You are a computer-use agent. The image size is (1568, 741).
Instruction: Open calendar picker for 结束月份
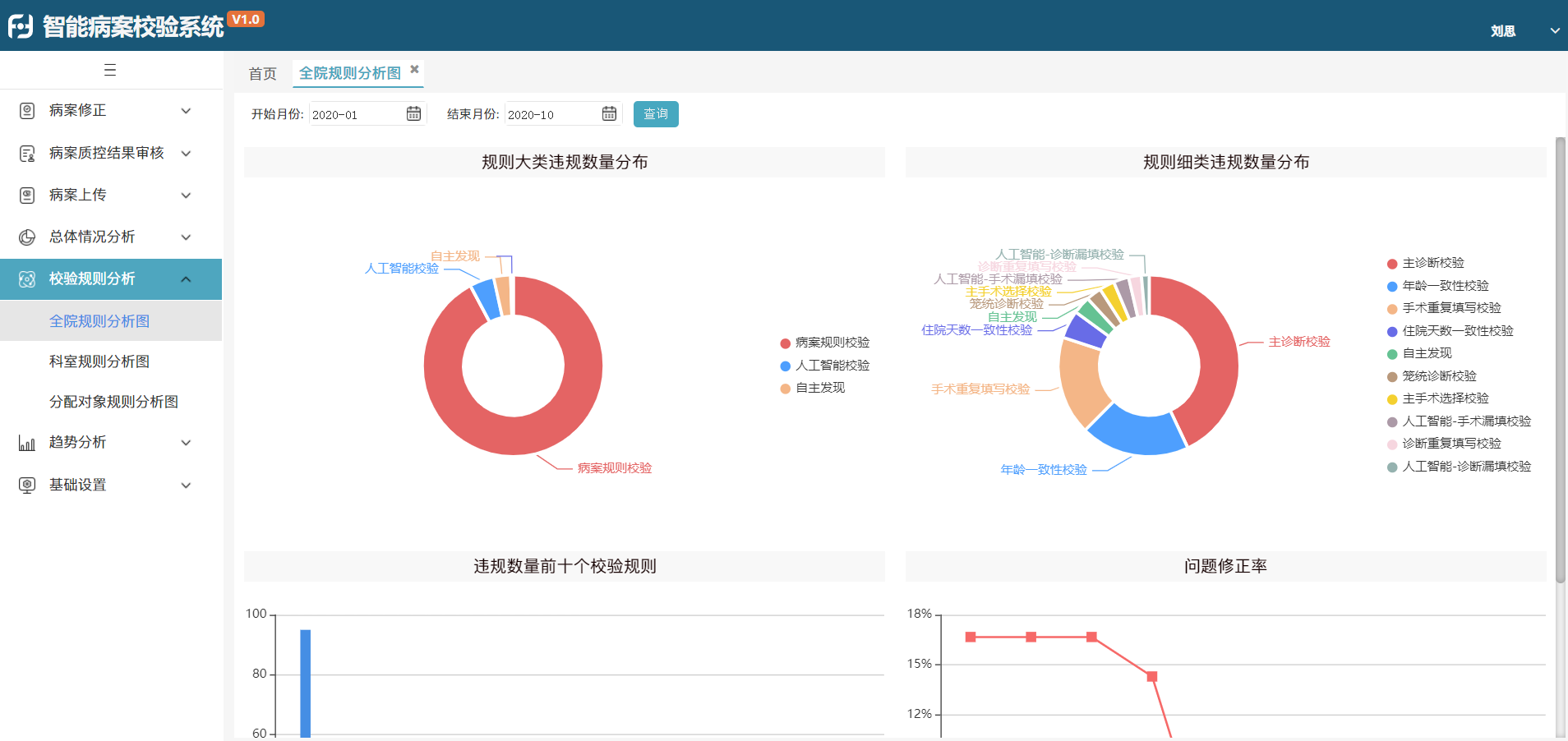pos(610,113)
